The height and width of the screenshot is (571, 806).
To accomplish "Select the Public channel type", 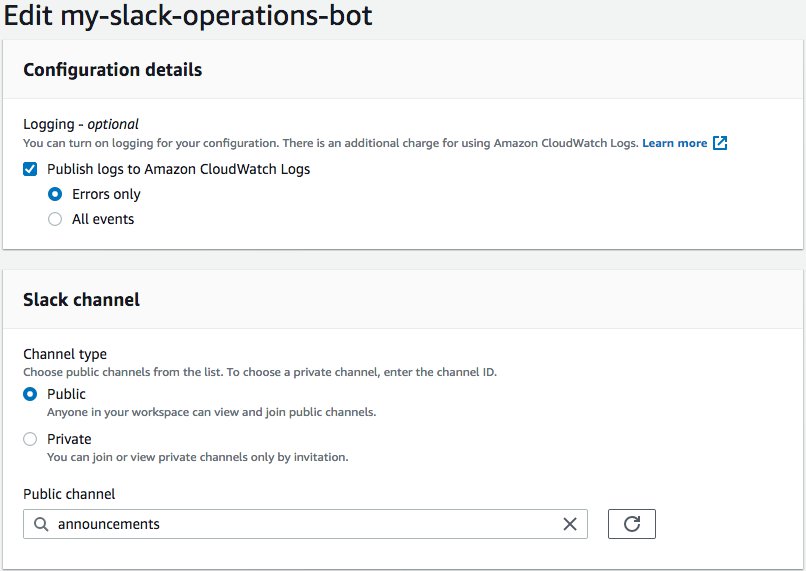I will pyautogui.click(x=30, y=394).
